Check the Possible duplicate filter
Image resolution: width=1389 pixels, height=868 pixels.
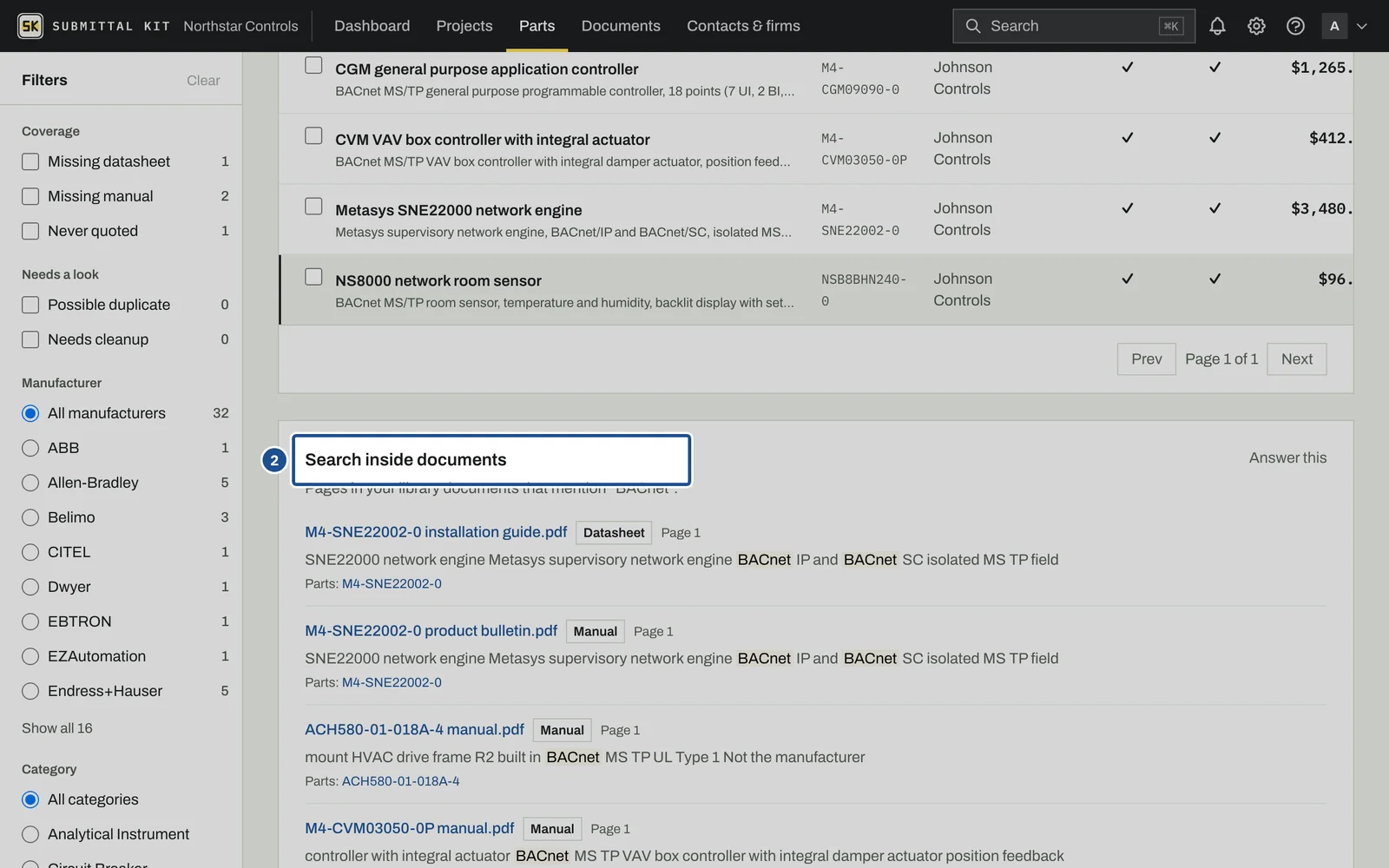[x=30, y=305]
